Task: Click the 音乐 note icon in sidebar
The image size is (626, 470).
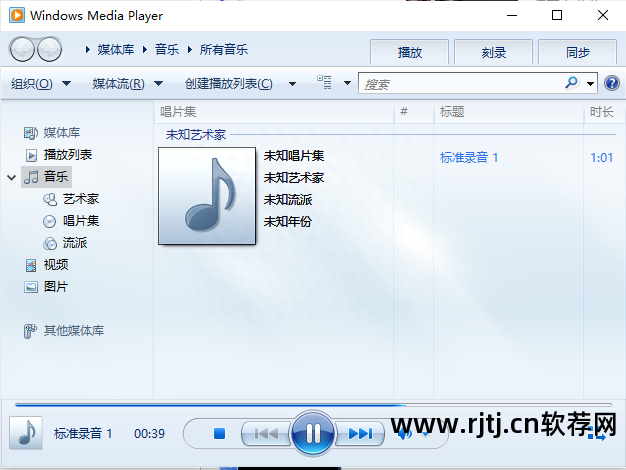Action: [x=31, y=177]
